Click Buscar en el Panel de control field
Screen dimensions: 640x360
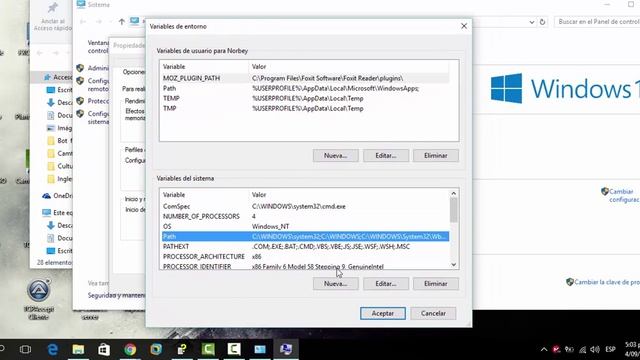[x=597, y=22]
